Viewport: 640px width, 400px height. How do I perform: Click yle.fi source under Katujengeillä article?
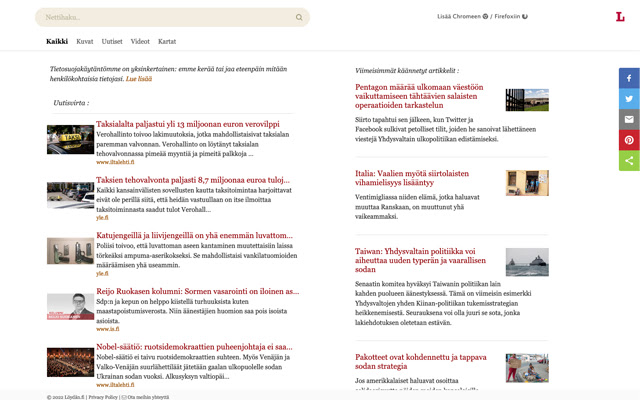[x=102, y=273]
